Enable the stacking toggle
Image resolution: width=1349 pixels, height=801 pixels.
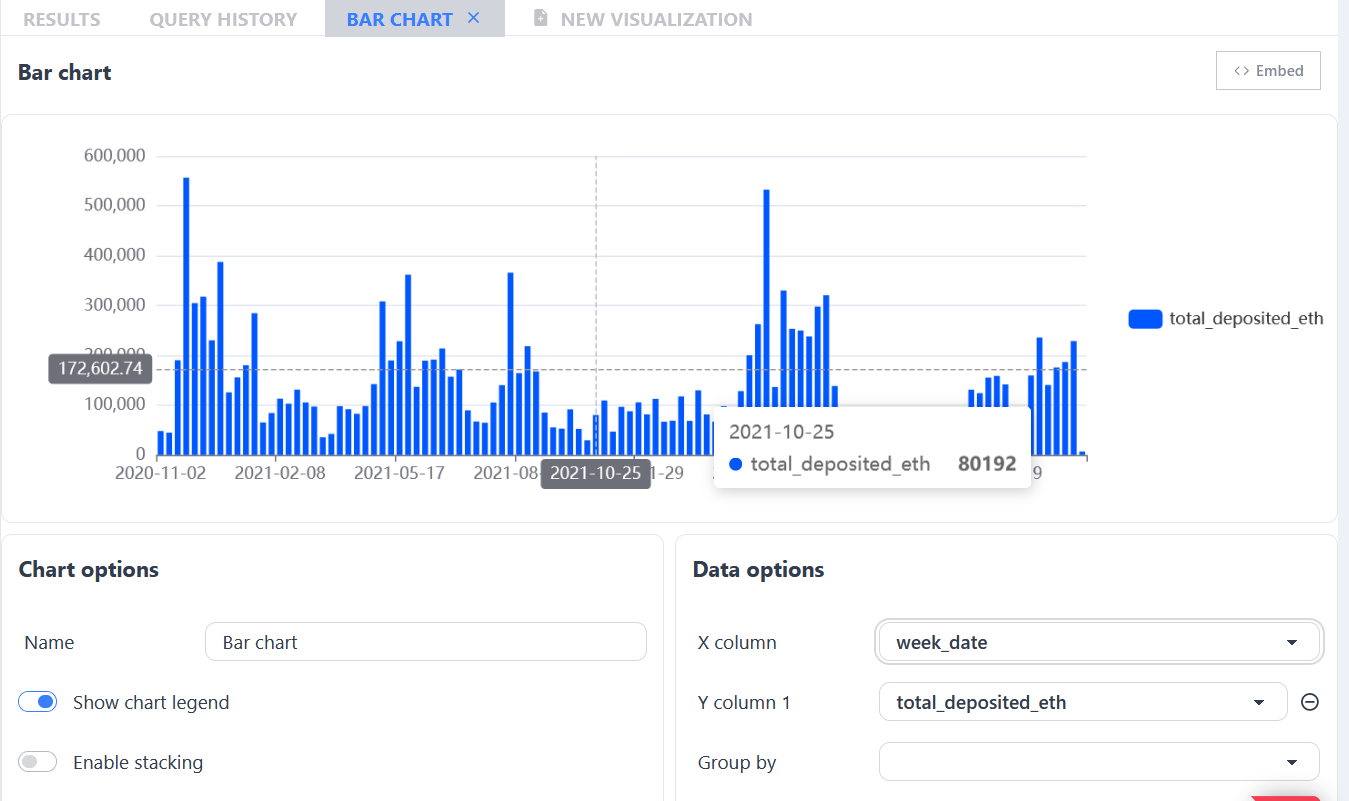[x=38, y=762]
